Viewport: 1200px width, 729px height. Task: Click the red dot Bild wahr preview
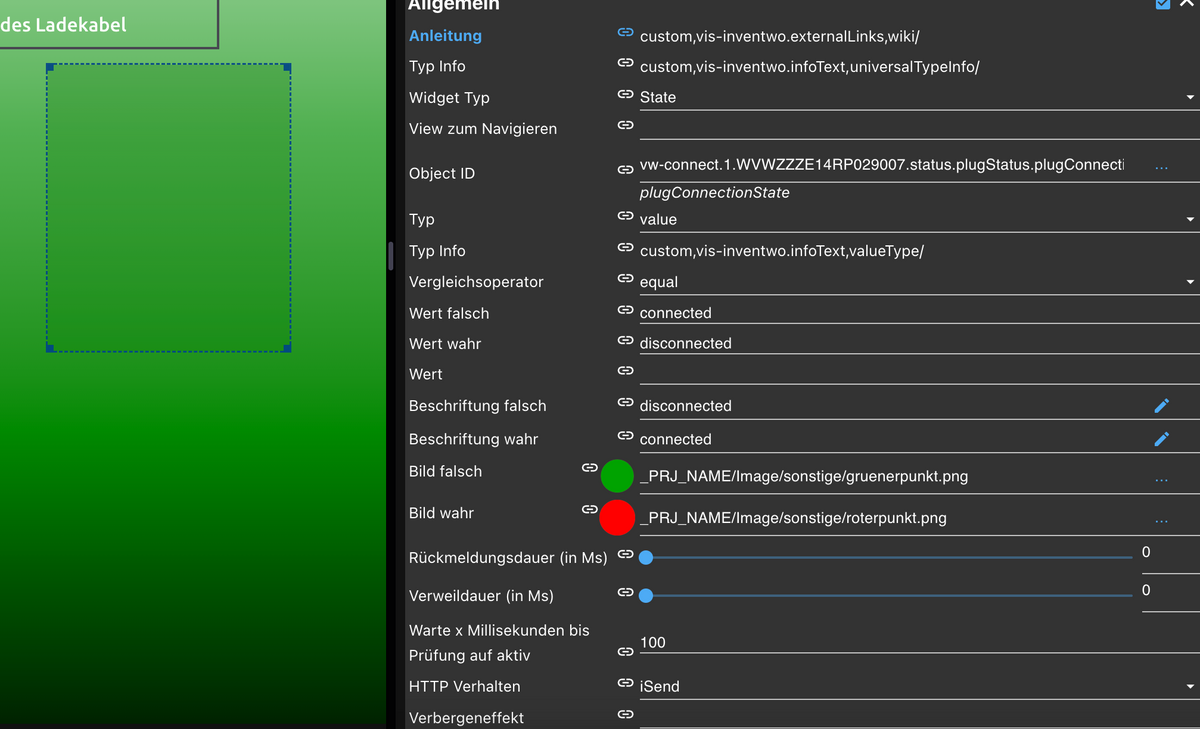(x=617, y=517)
